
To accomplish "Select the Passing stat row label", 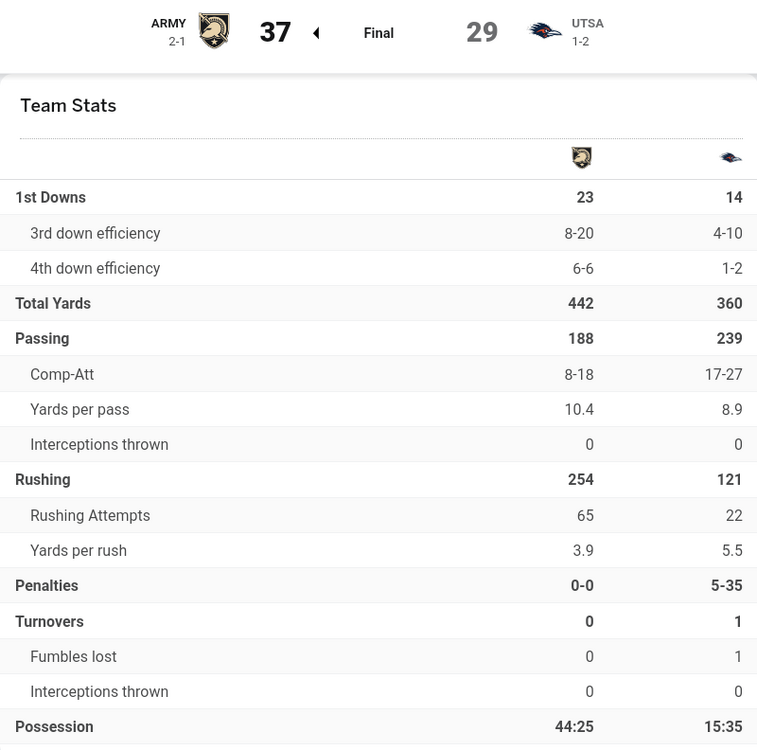I will (x=42, y=338).
